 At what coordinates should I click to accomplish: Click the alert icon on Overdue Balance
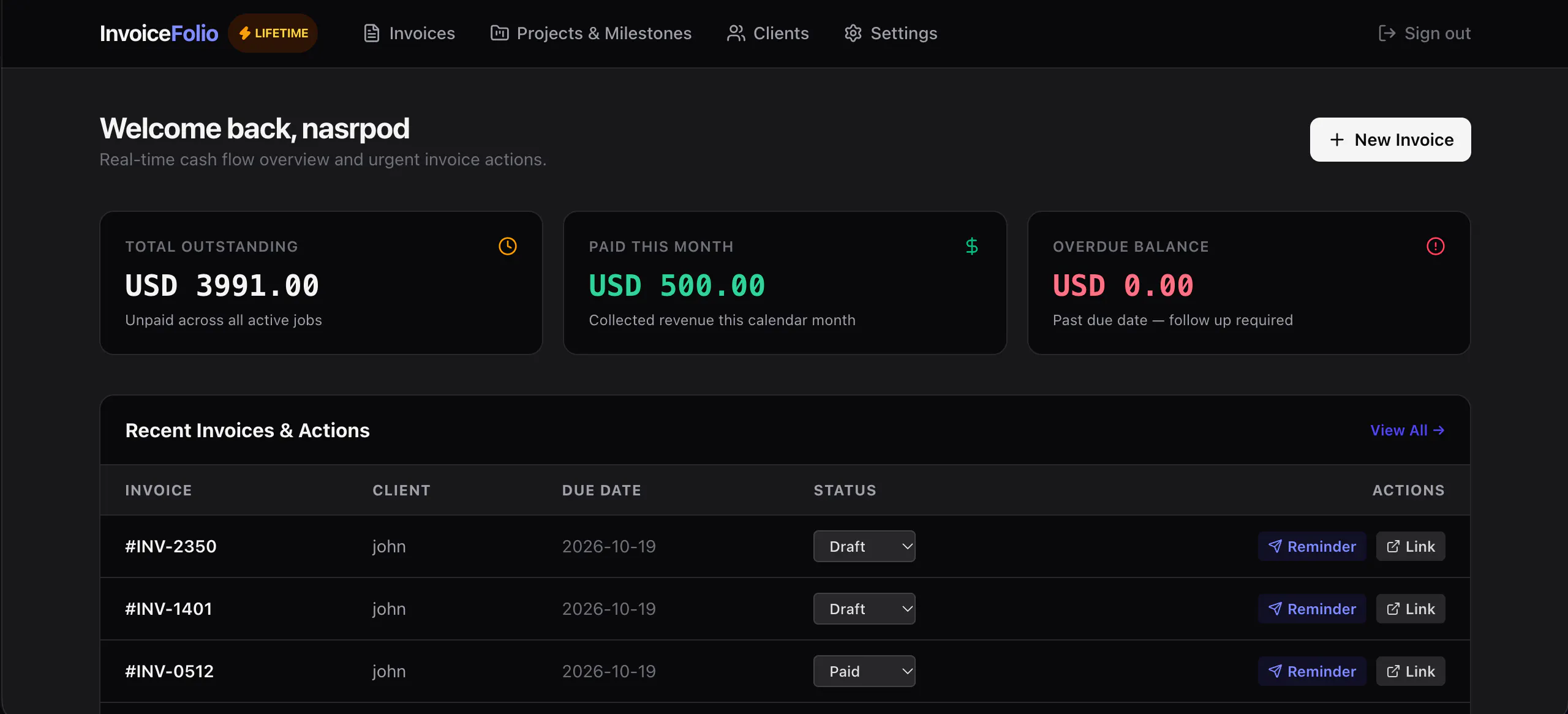(x=1436, y=246)
